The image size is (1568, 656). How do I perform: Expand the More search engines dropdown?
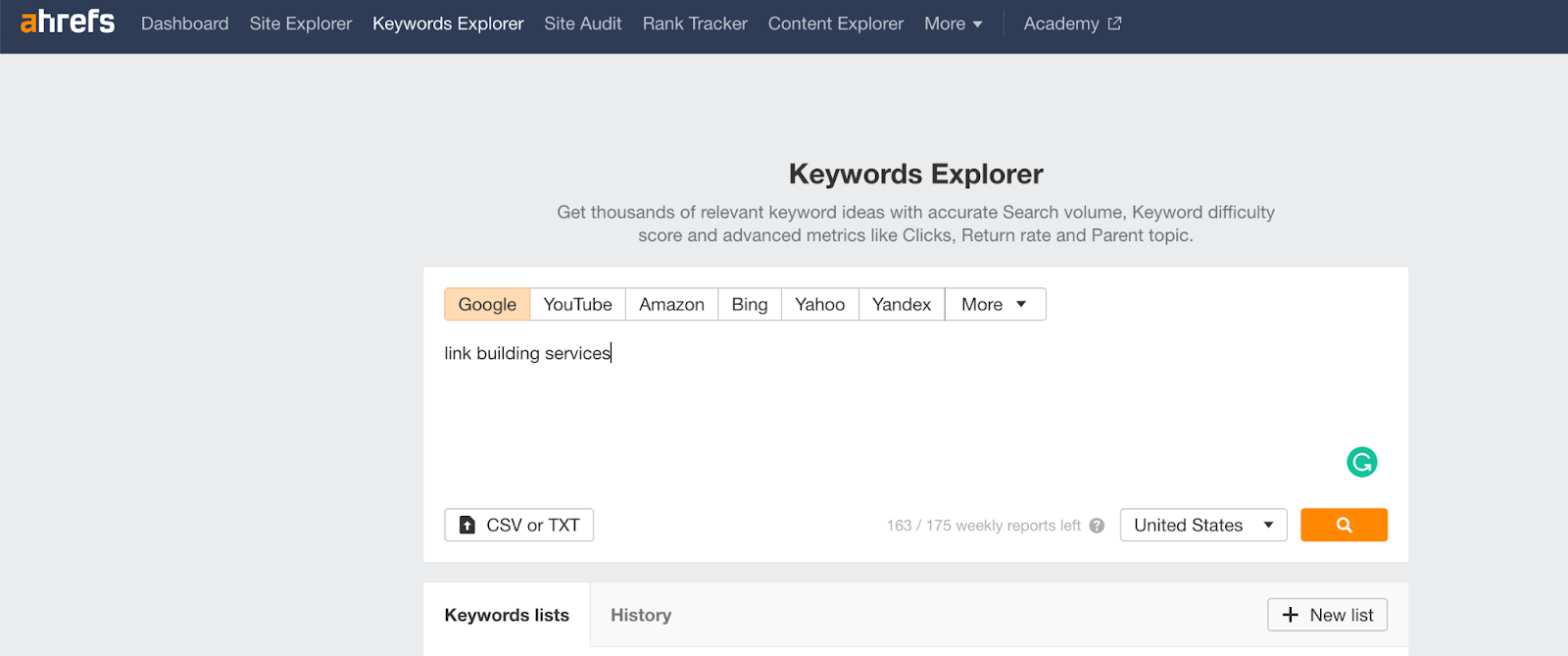tap(994, 304)
